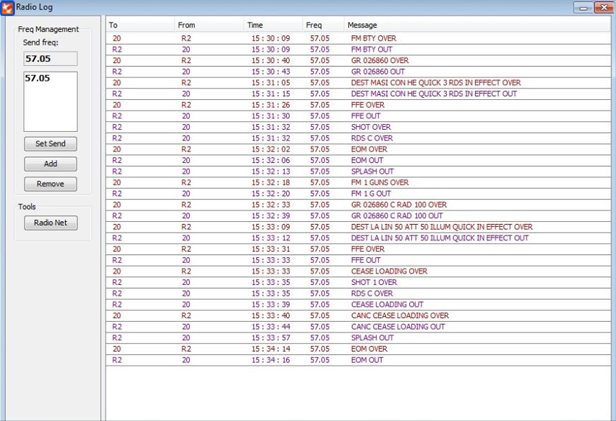
Task: Click the Send freq input field
Action: tap(50, 59)
